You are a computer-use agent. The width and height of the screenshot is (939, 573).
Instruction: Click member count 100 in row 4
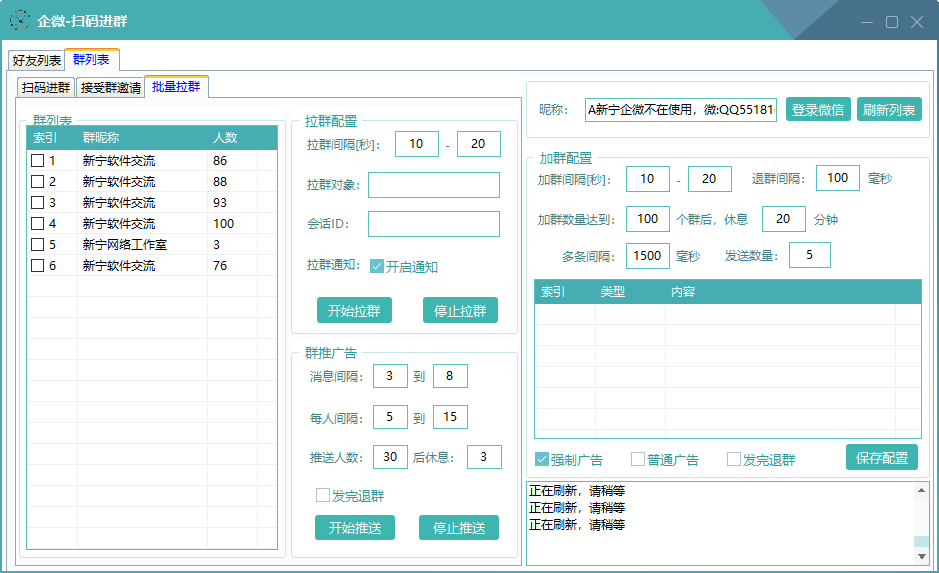223,223
